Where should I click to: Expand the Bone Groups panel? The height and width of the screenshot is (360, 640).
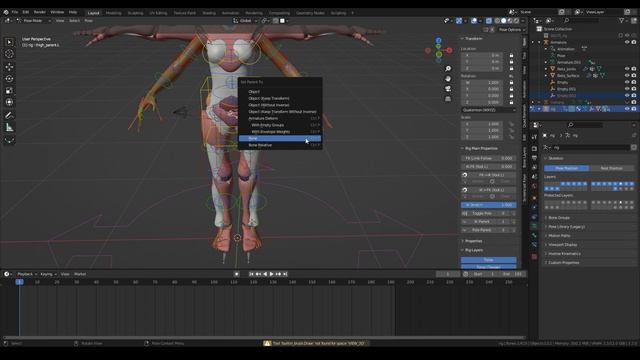coord(559,218)
